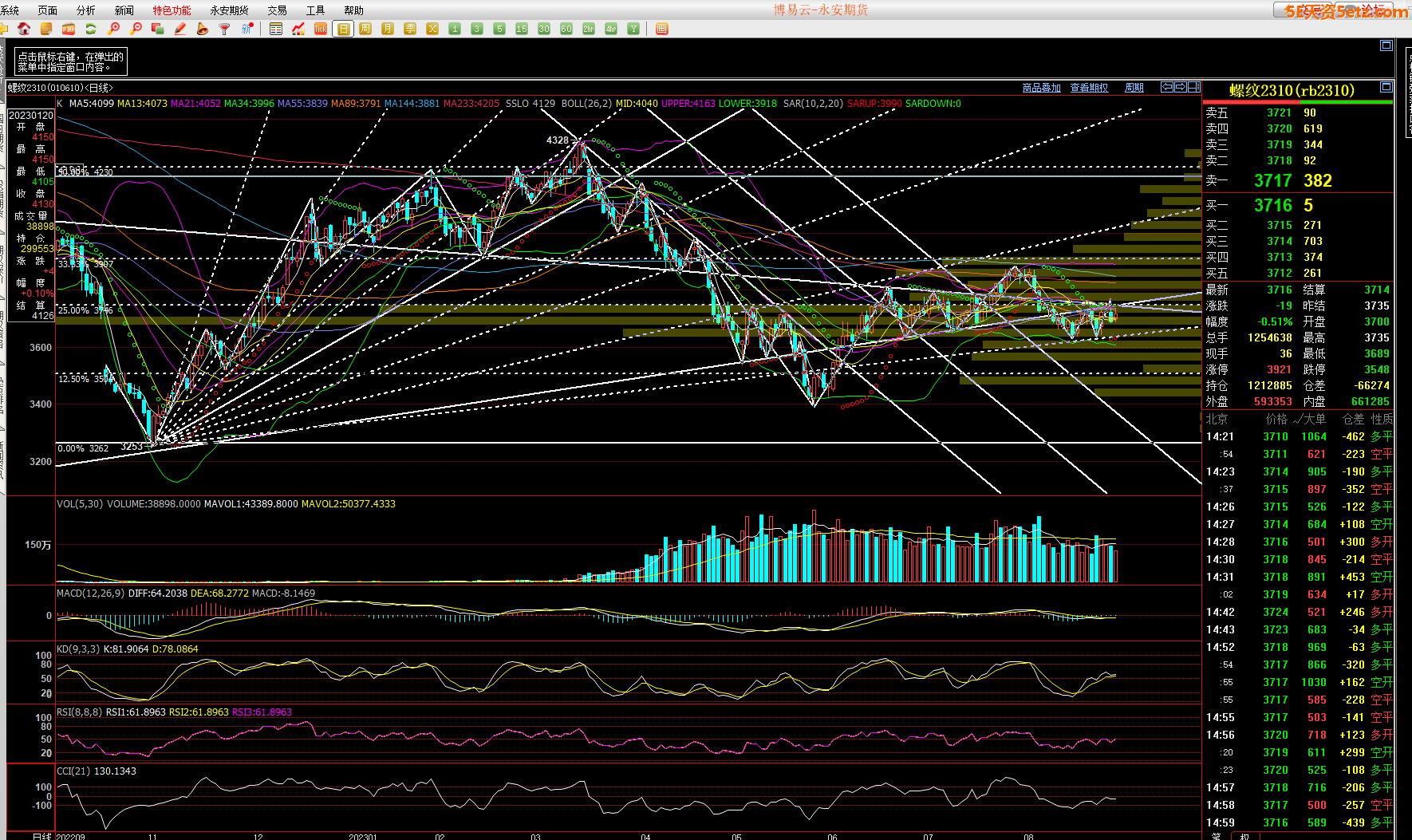Open the 帮助 menu
The image size is (1412, 840).
(354, 10)
